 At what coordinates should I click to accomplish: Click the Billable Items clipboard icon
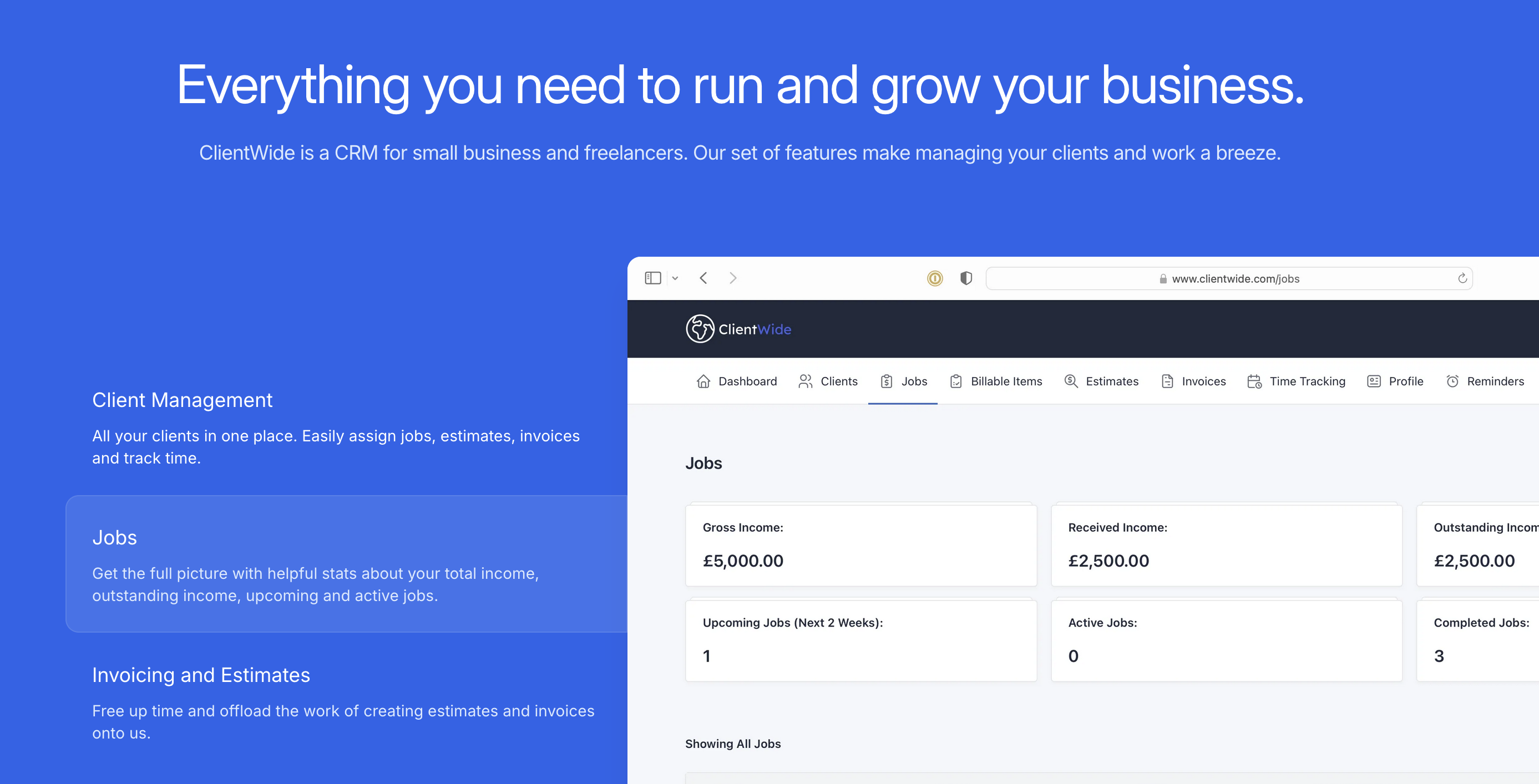coord(956,381)
